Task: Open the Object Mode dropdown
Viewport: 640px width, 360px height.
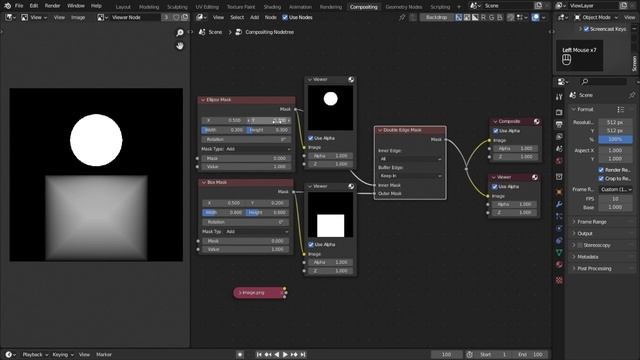Action: pos(597,18)
